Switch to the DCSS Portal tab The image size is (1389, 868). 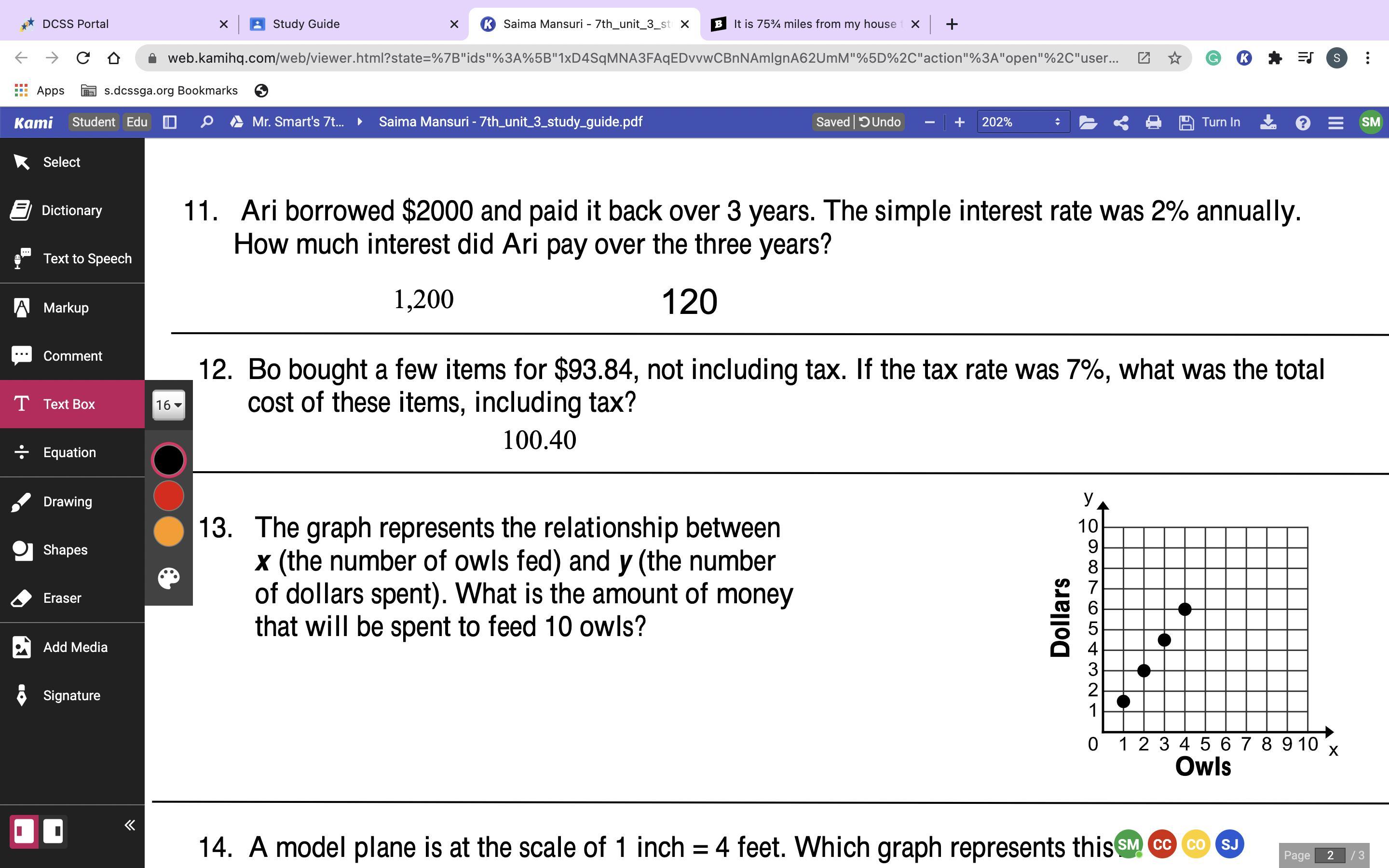pos(75,24)
